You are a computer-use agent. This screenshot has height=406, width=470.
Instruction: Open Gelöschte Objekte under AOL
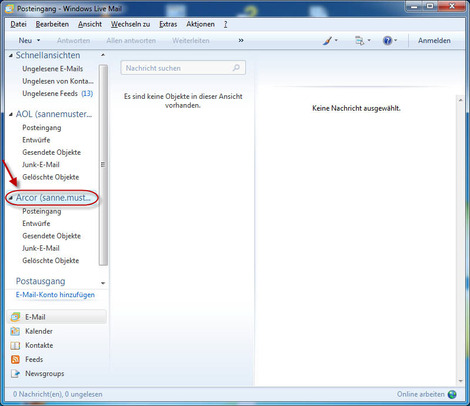[51, 177]
